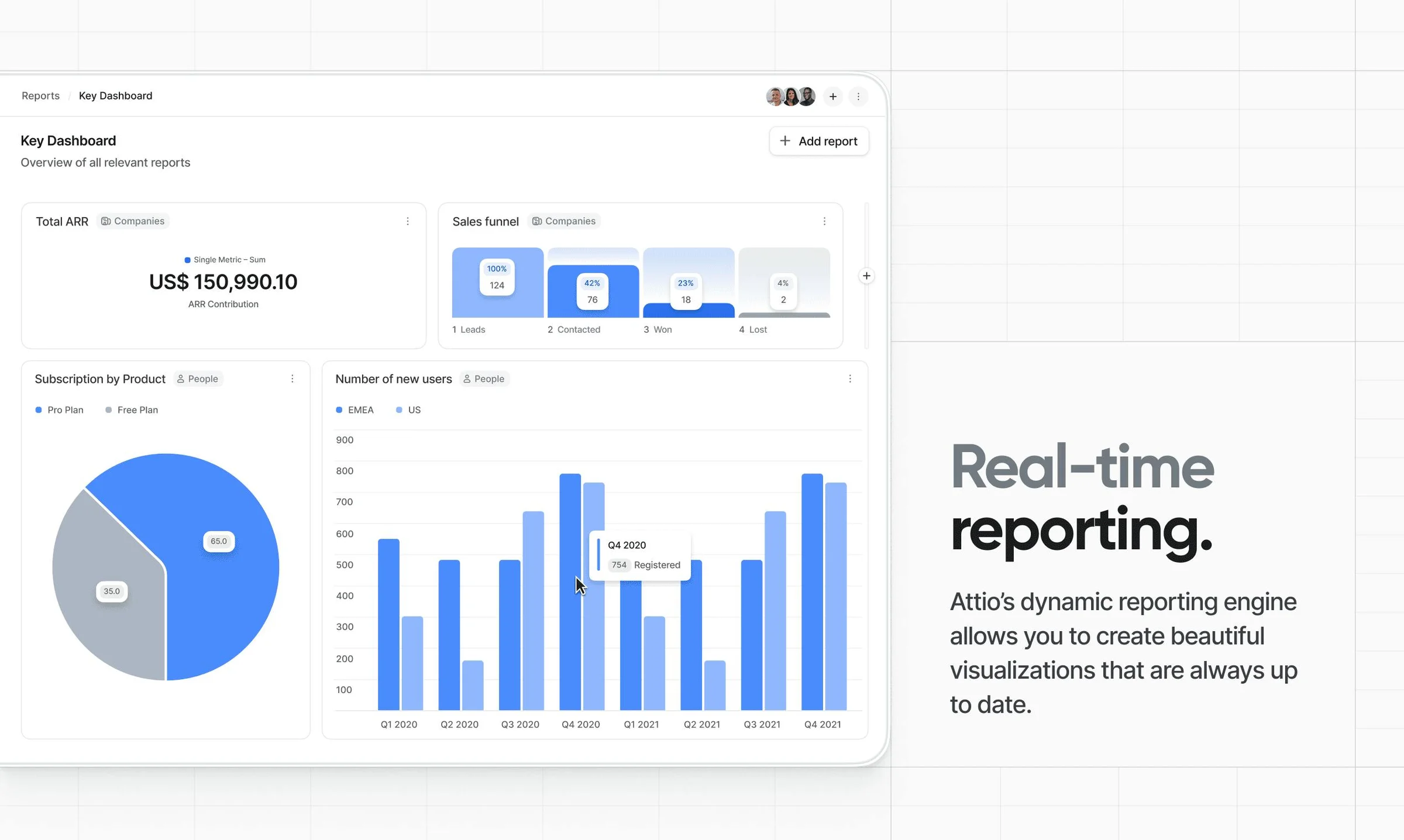Click the Key Dashboard breadcrumb
Viewport: 1404px width, 840px height.
point(115,95)
